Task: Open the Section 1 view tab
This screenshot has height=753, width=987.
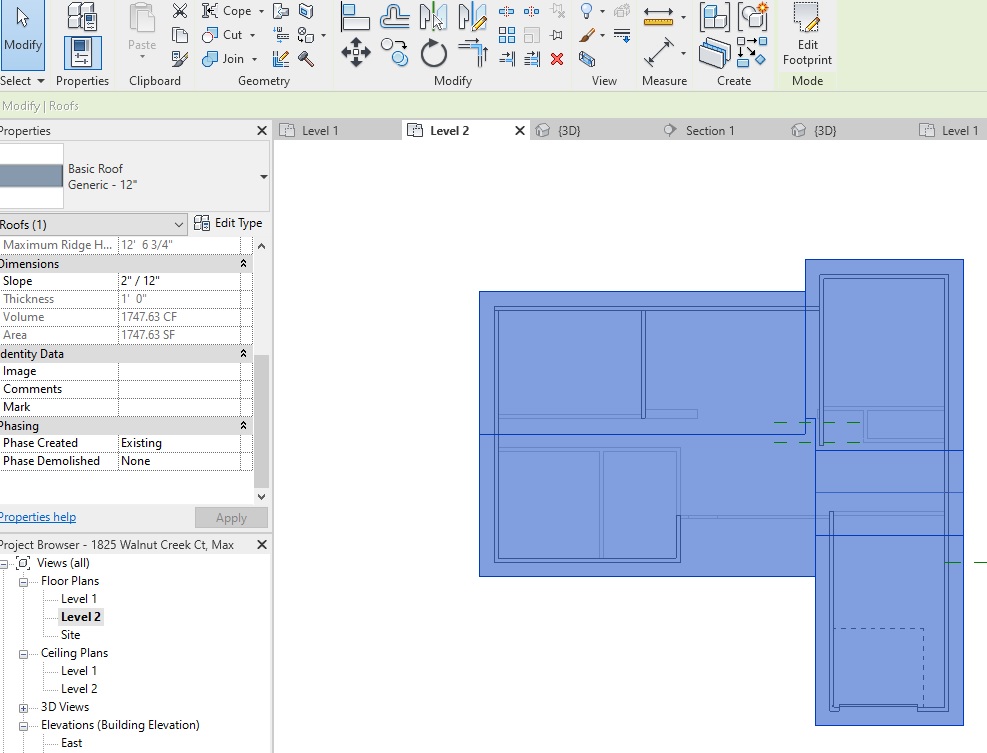Action: 711,129
